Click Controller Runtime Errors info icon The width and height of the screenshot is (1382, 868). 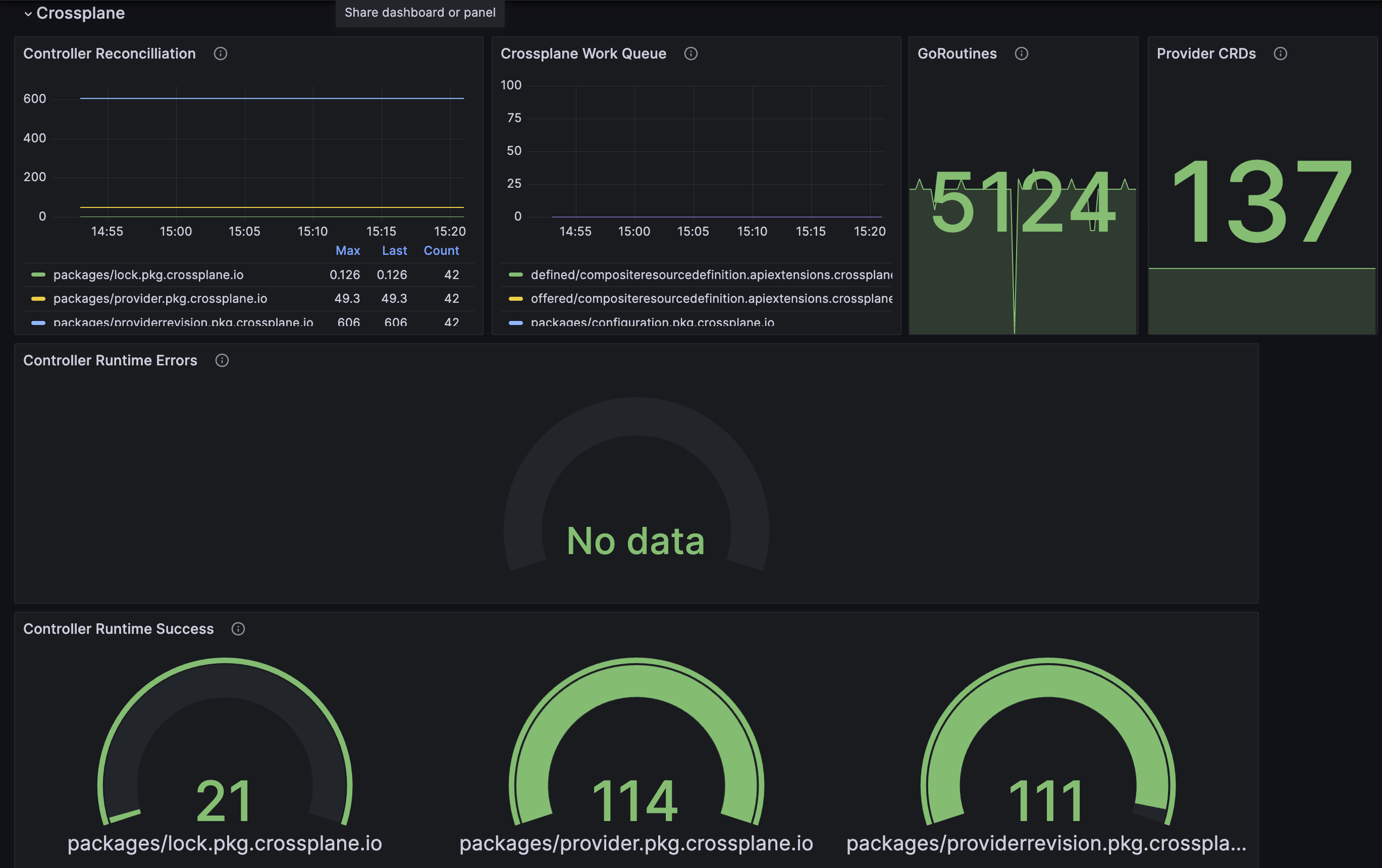222,360
